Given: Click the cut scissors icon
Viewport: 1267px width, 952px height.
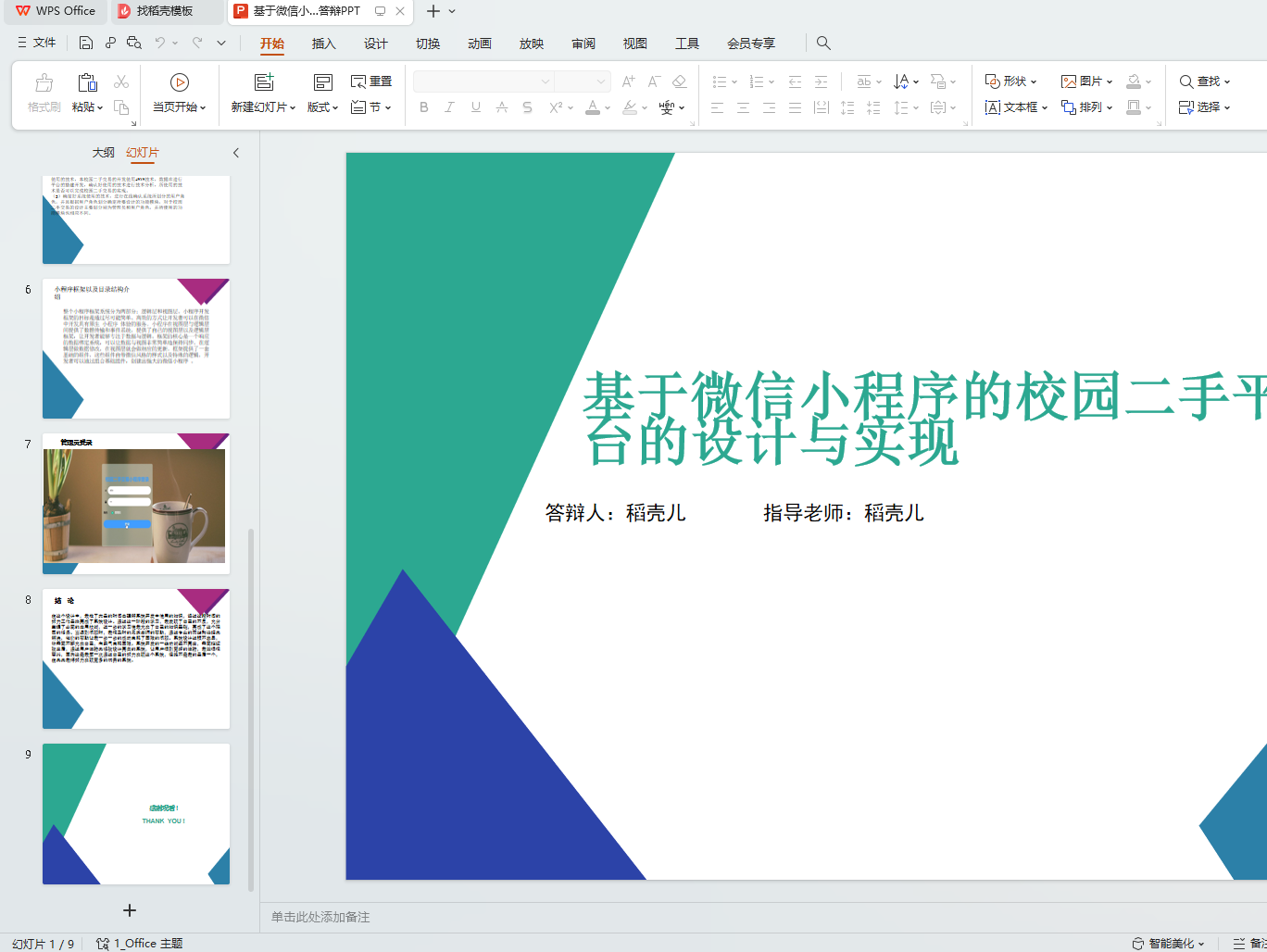Looking at the screenshot, I should coord(121,81).
